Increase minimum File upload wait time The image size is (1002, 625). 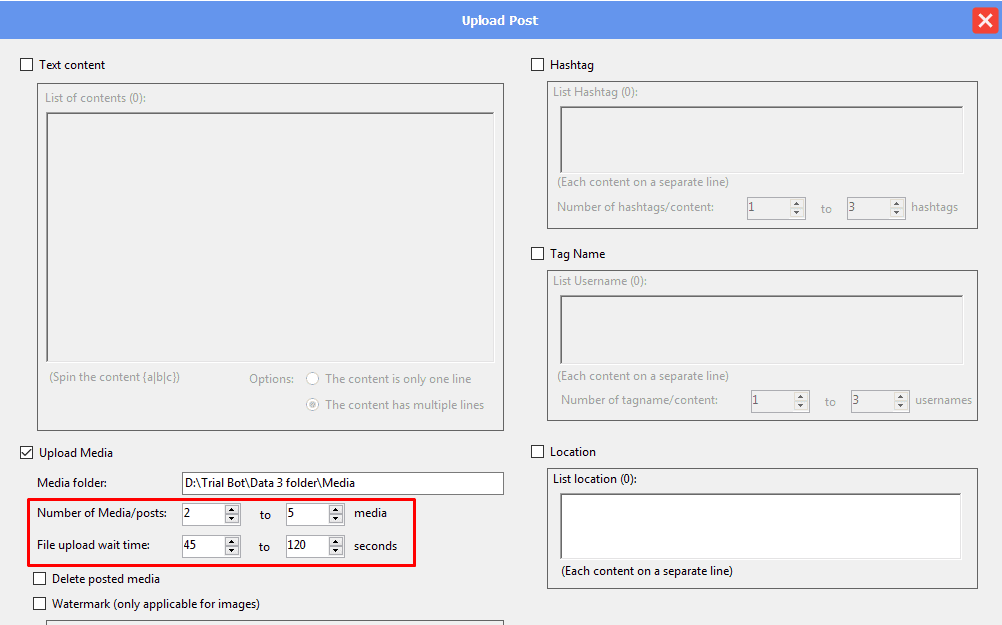(232, 541)
